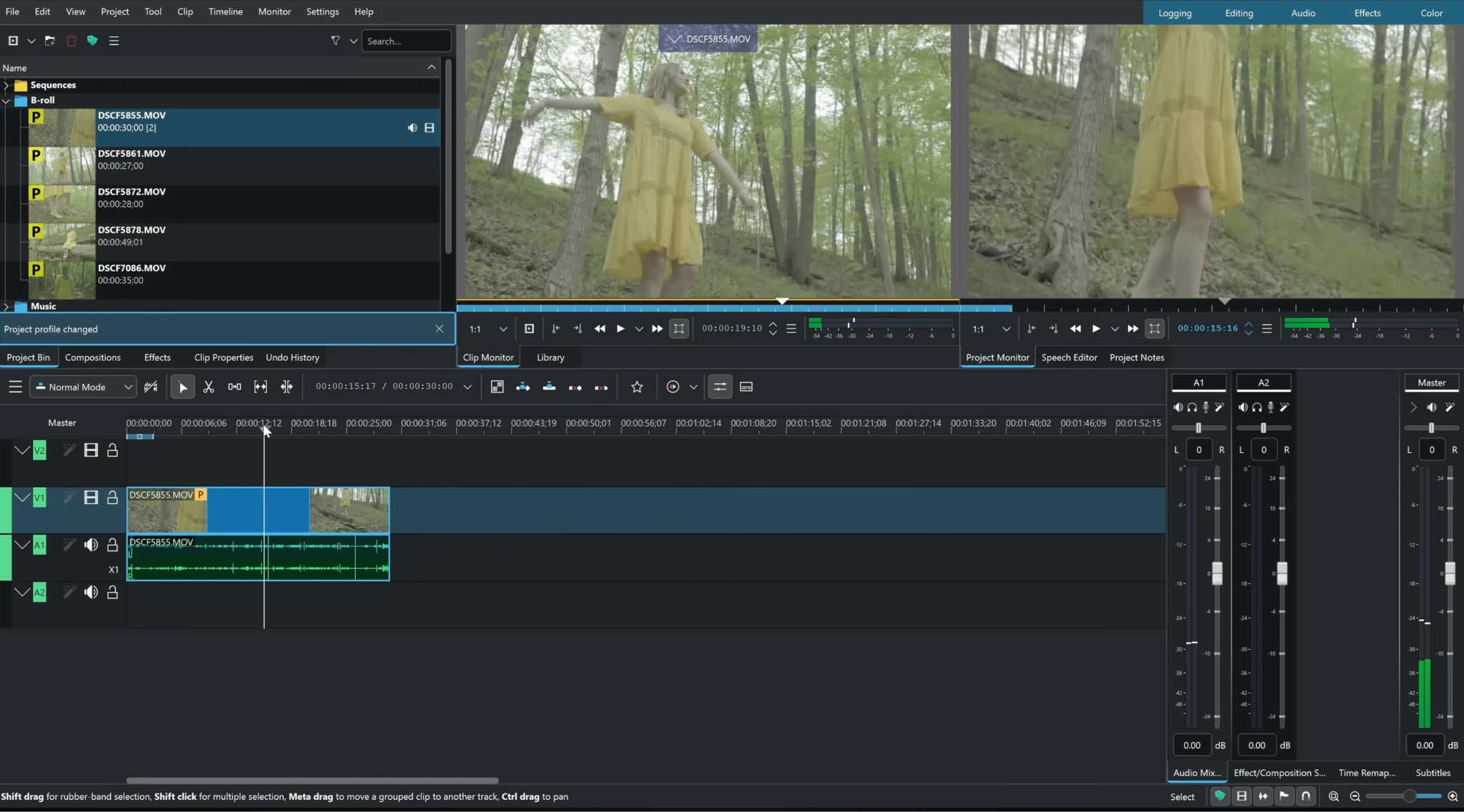
Task: Open the Timeline menu
Action: [225, 11]
